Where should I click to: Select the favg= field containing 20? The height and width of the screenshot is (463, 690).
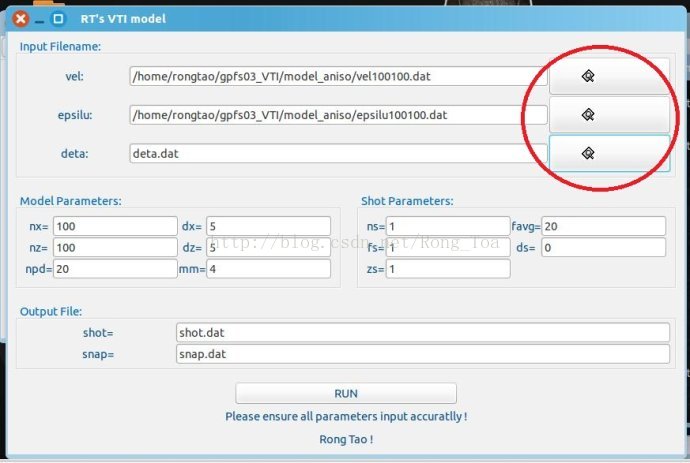point(603,226)
